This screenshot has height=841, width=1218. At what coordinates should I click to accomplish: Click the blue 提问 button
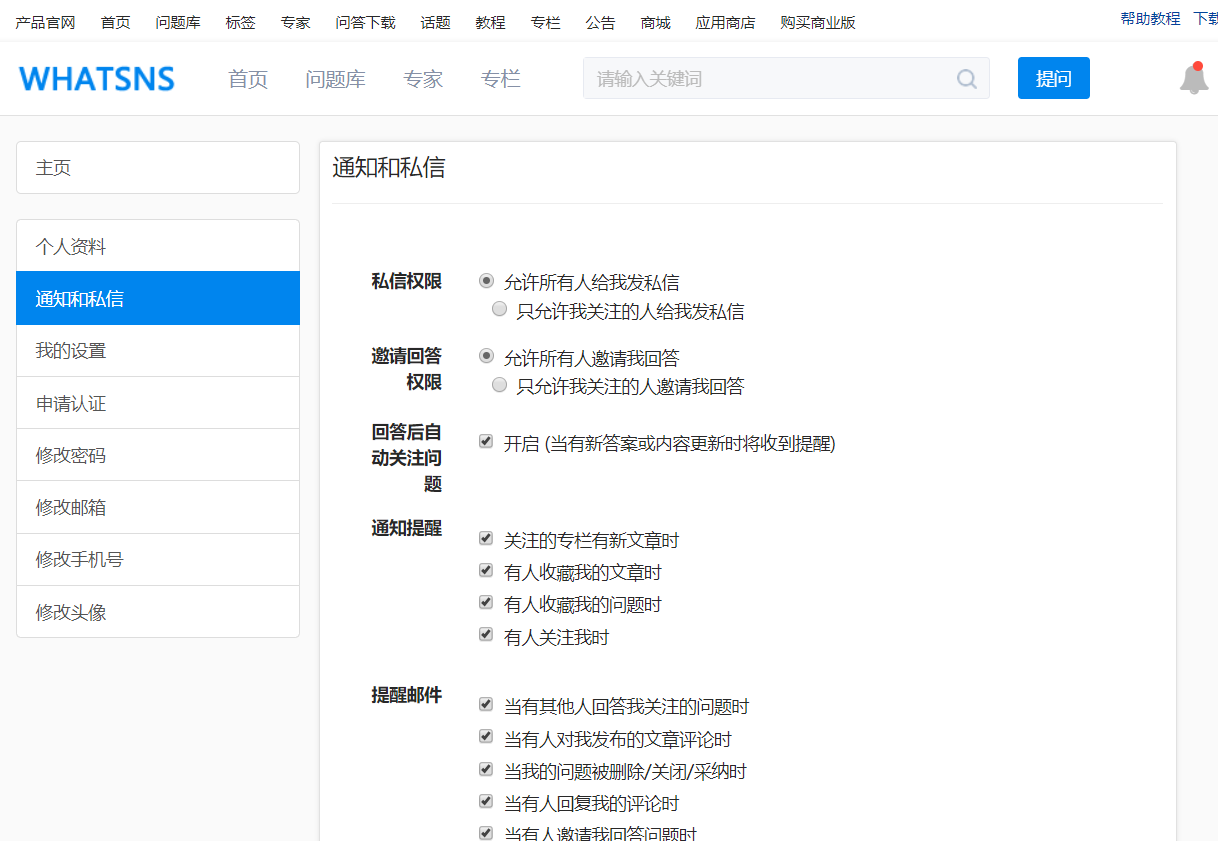point(1053,77)
